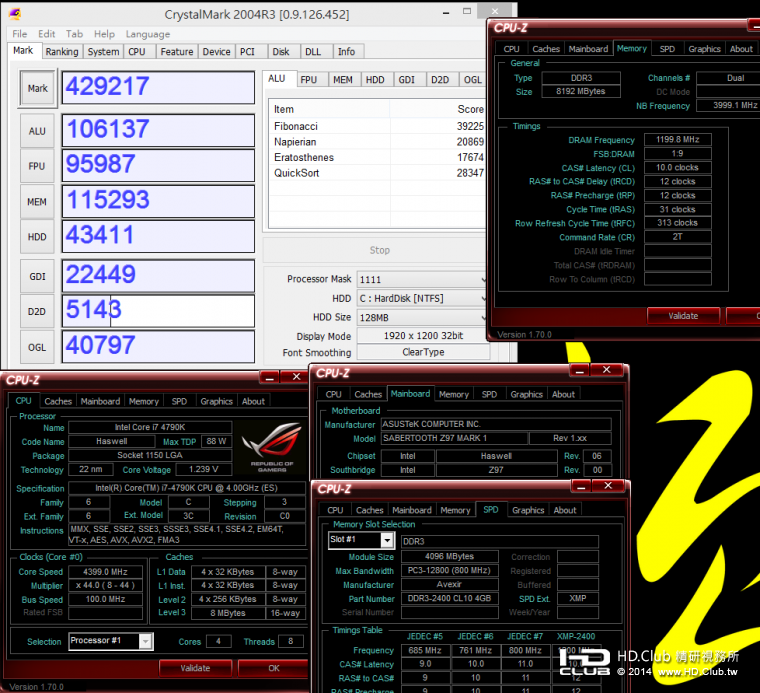Run the OGL benchmark button

37,347
